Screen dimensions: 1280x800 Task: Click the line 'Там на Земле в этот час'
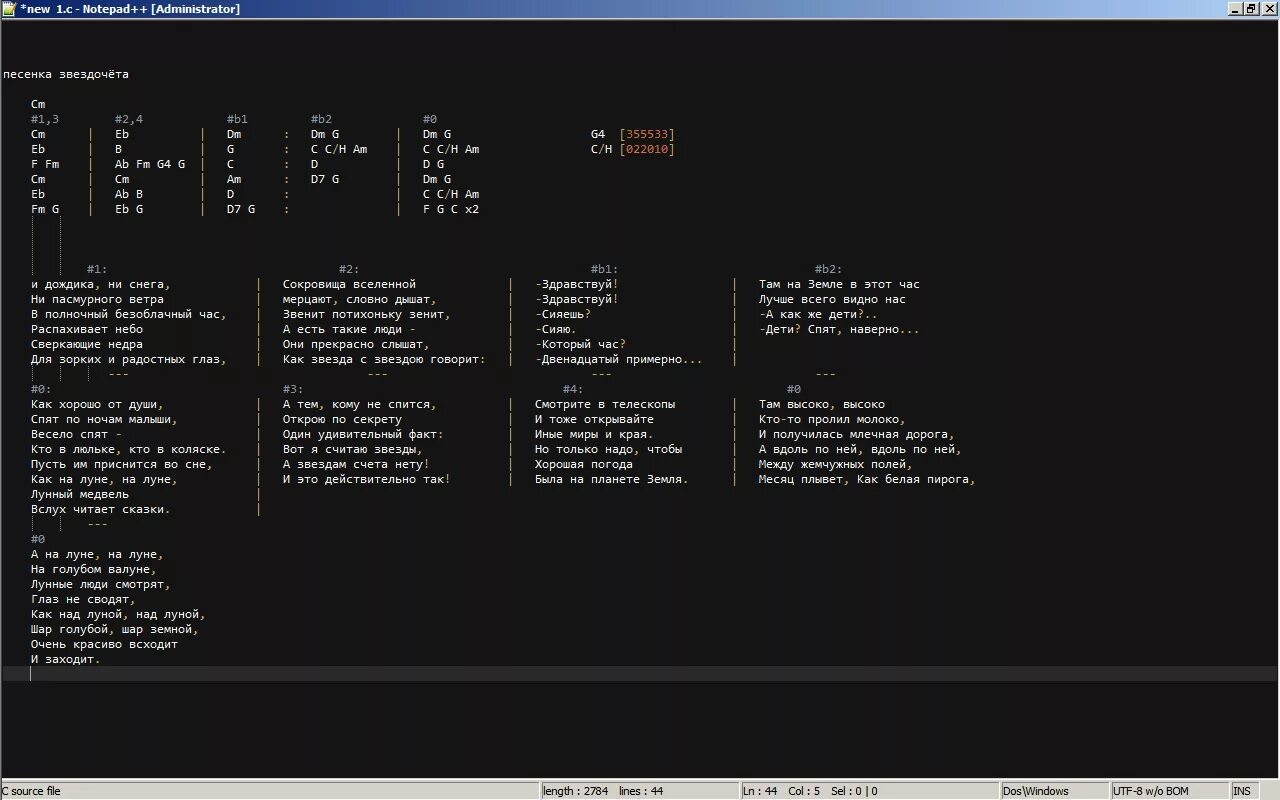point(839,284)
